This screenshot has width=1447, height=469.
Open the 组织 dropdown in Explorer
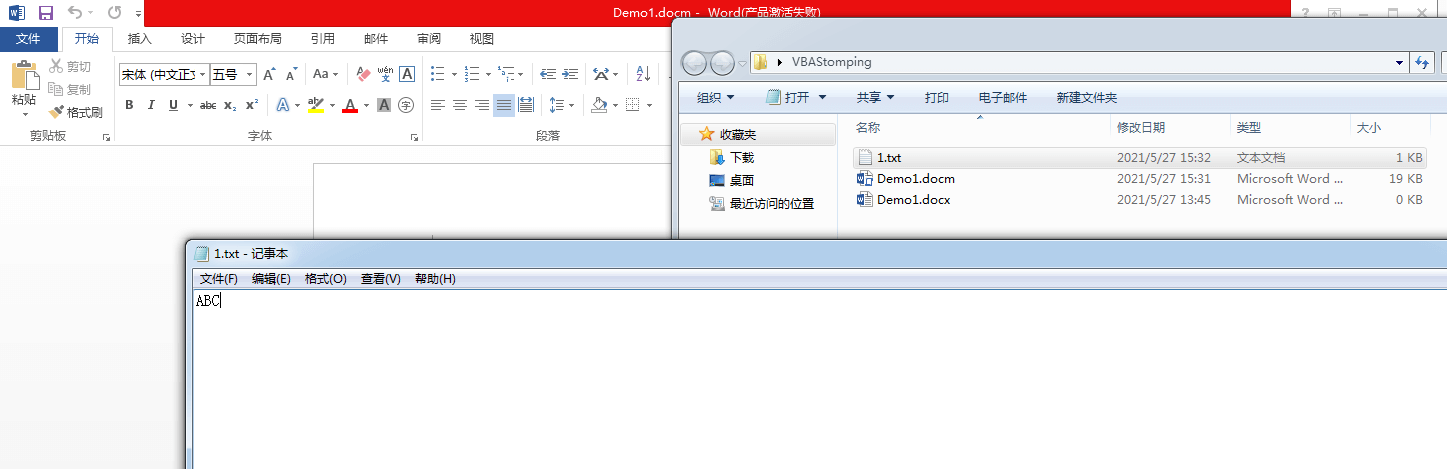point(716,97)
